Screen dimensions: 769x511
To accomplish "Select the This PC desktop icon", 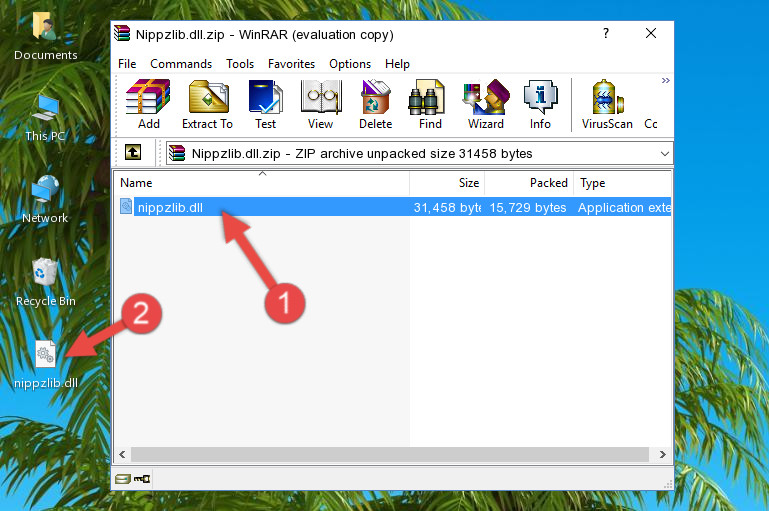I will pyautogui.click(x=45, y=118).
